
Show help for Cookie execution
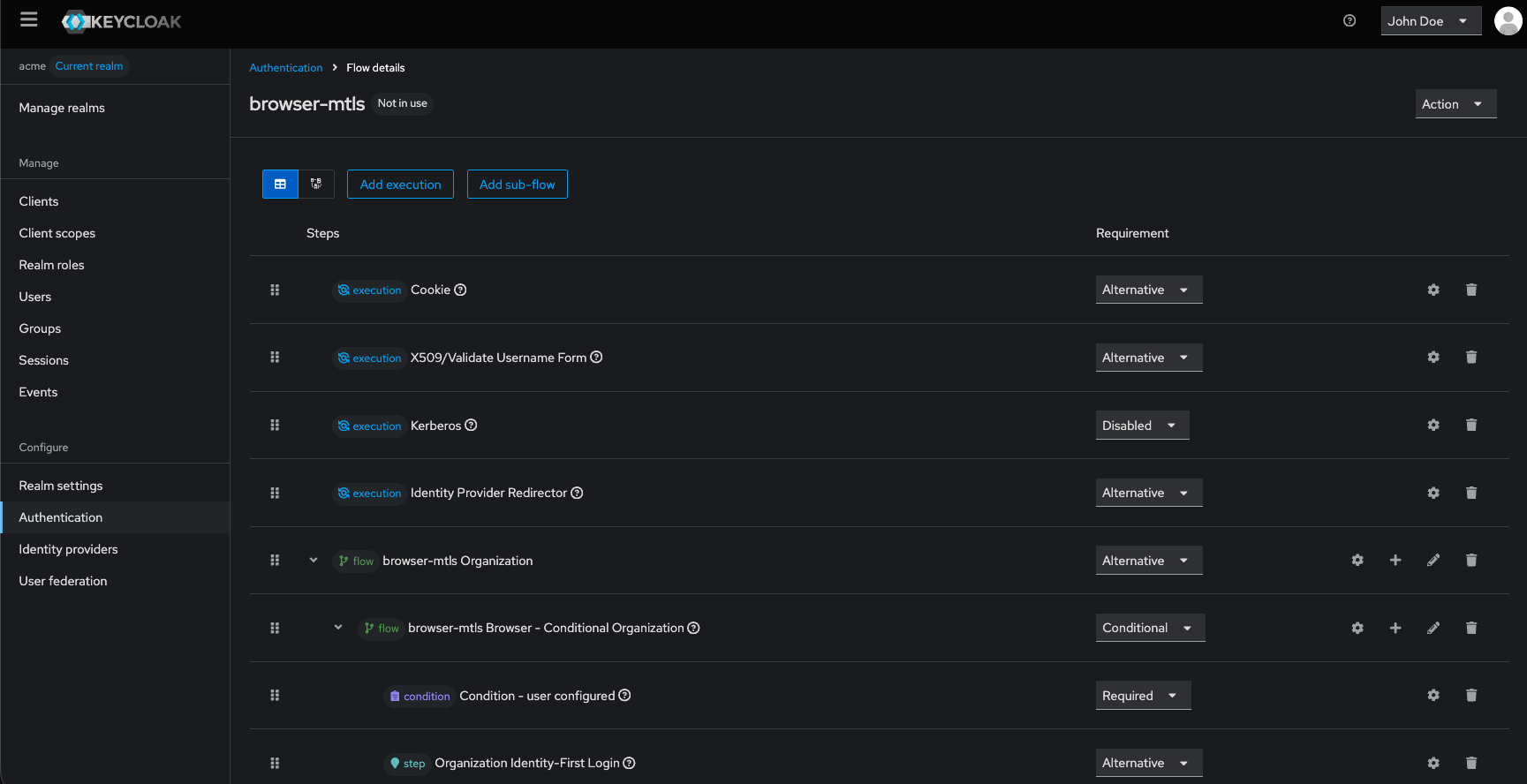(x=460, y=290)
